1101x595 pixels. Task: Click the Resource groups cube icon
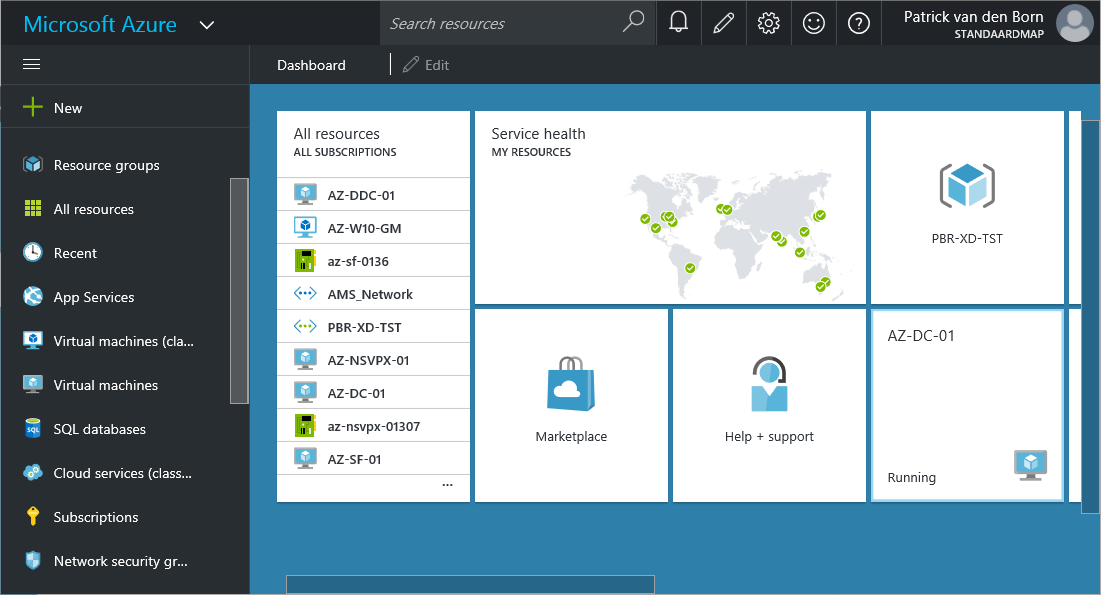click(x=32, y=164)
